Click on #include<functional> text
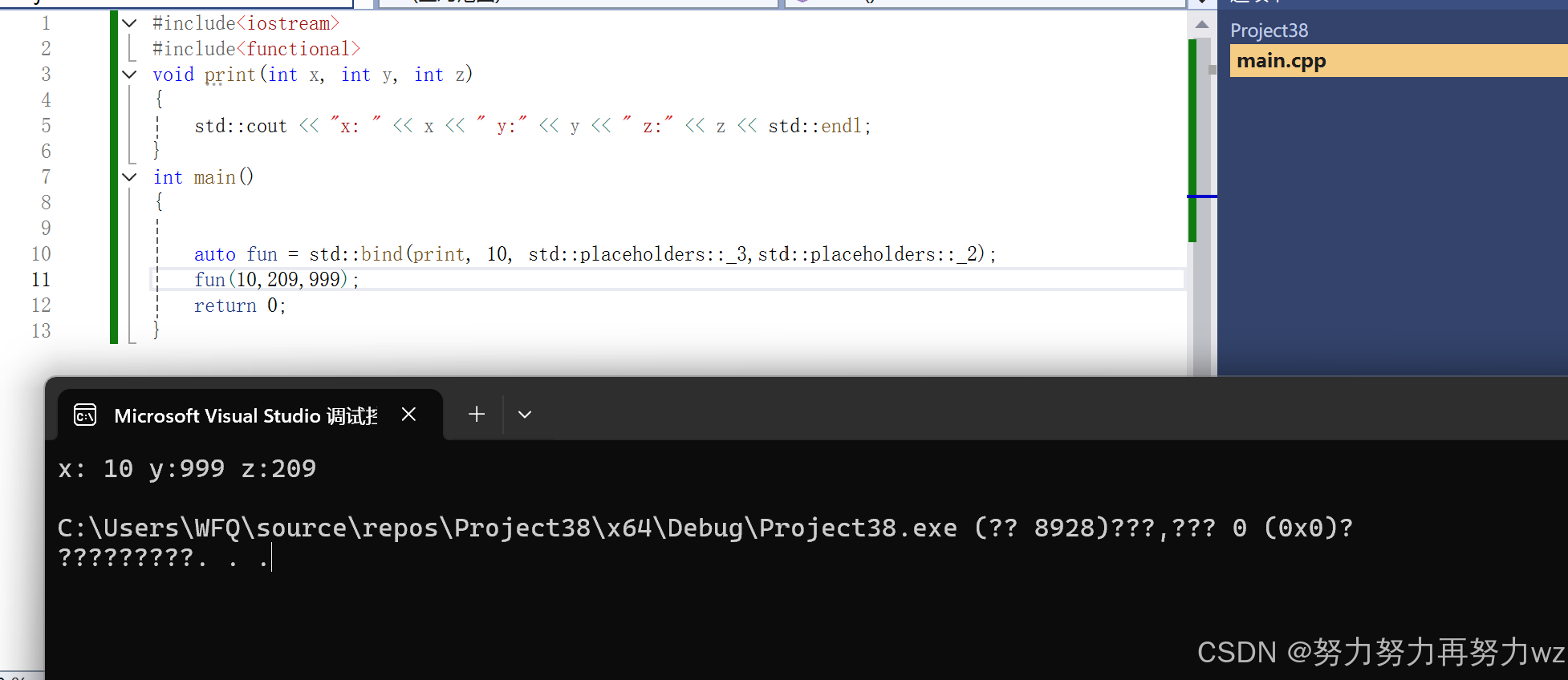This screenshot has height=680, width=1568. tap(256, 49)
